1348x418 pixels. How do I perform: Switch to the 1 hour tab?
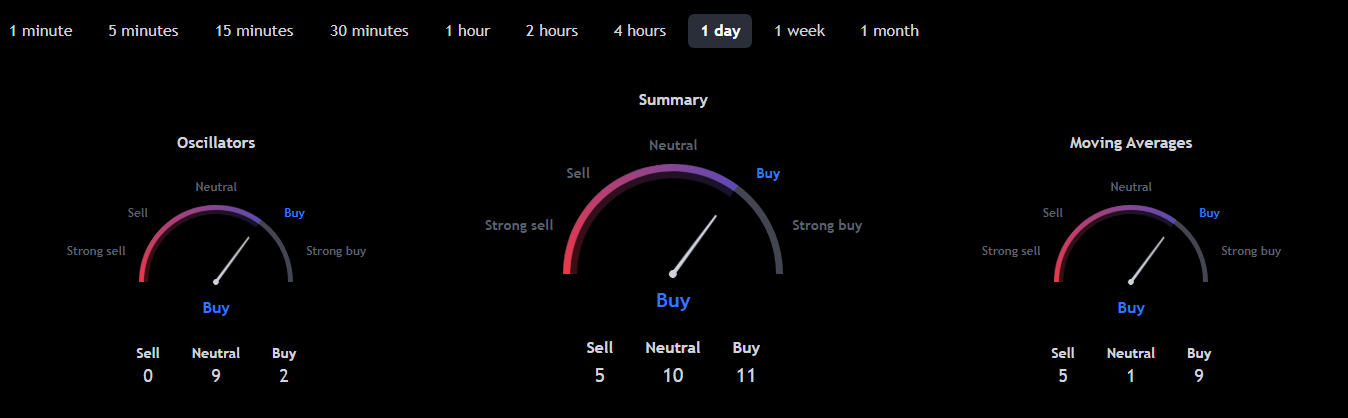(x=467, y=31)
